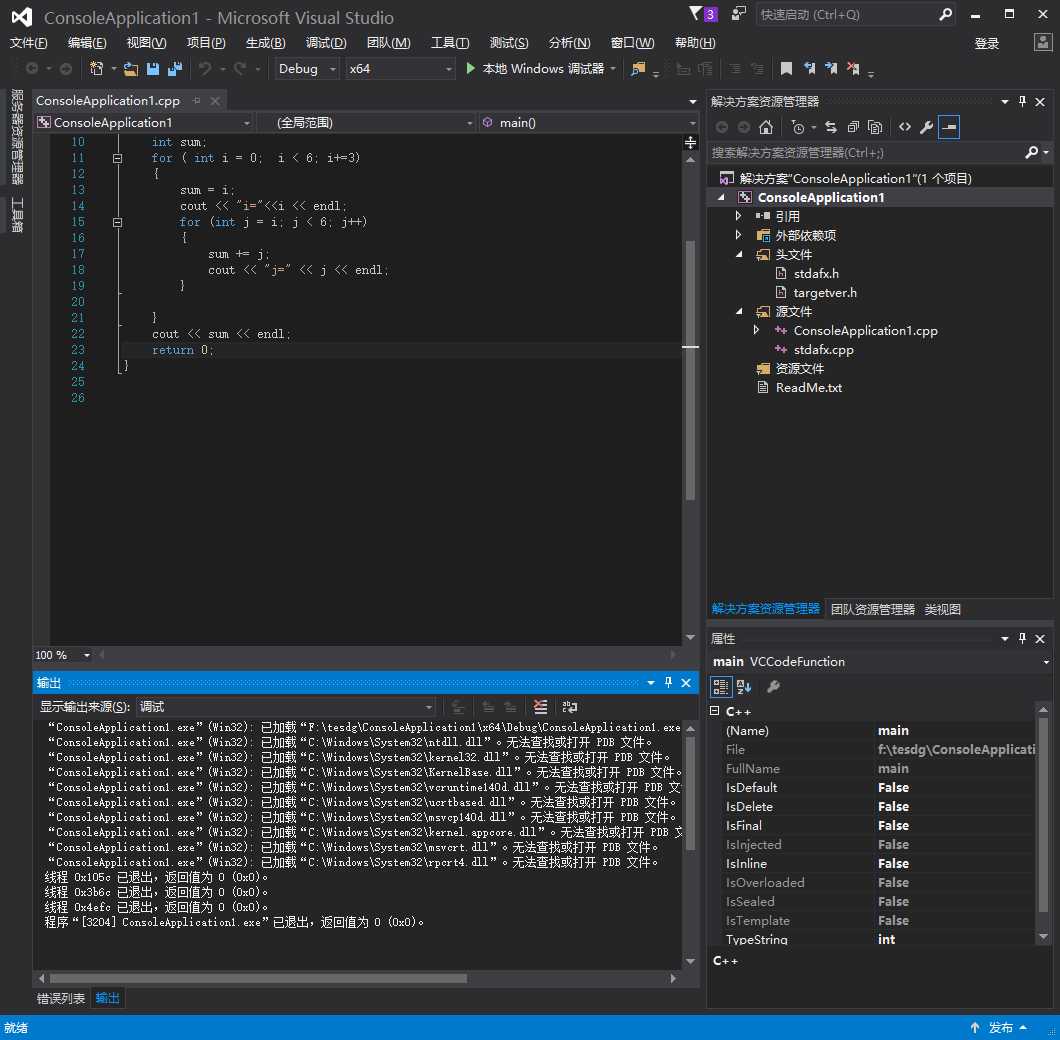The width and height of the screenshot is (1060, 1040).
Task: Expand the 引用 node in Solution Explorer
Action: click(738, 216)
